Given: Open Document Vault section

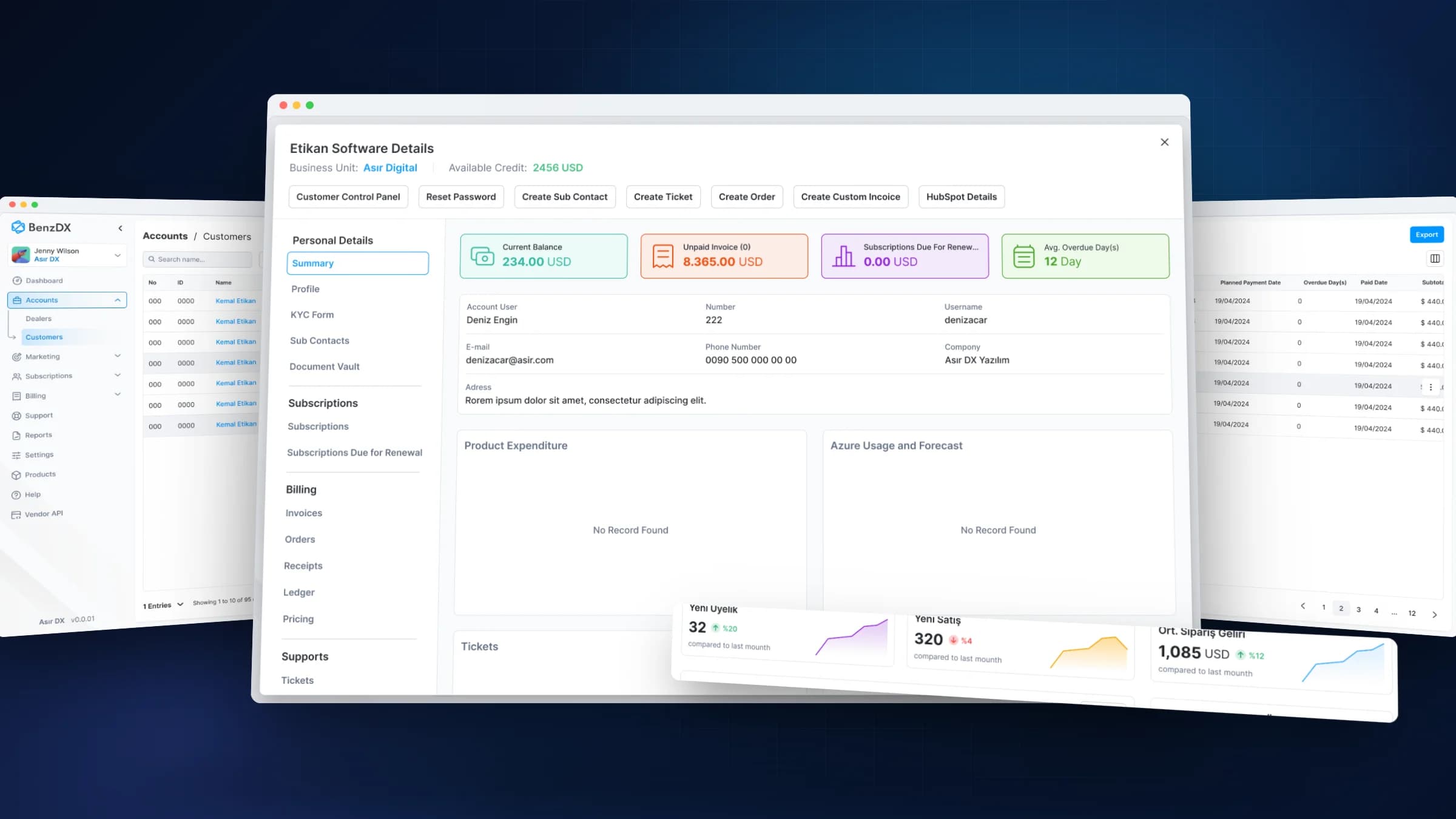Looking at the screenshot, I should pos(325,367).
